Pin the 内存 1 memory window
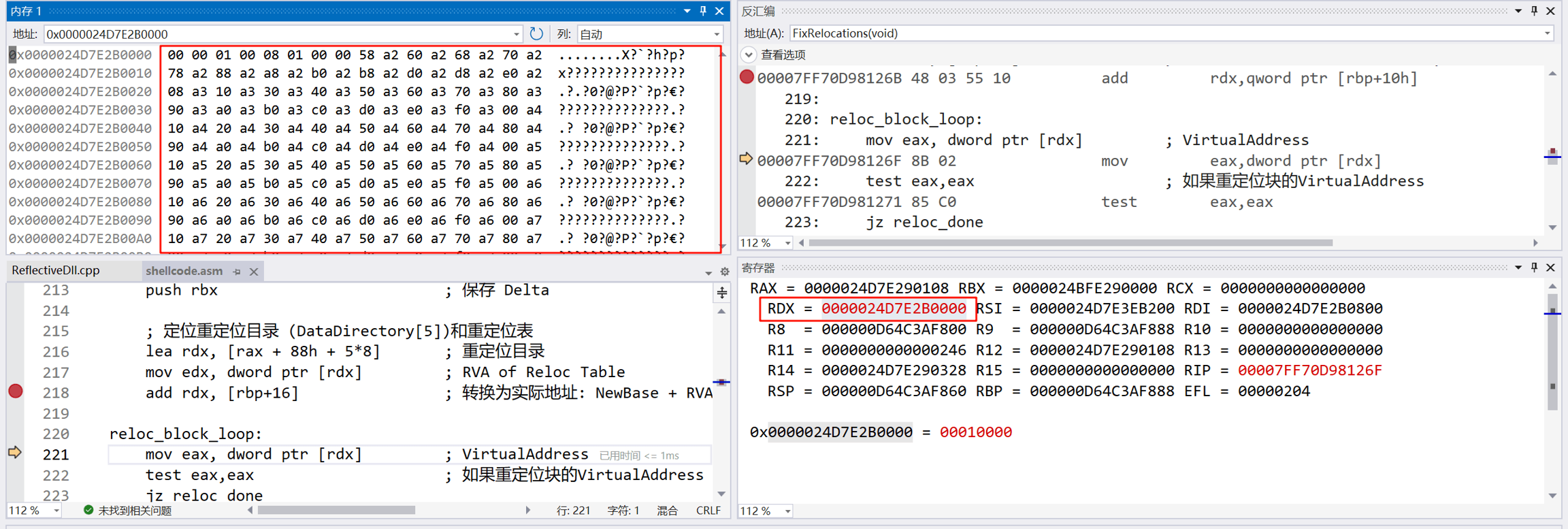Screen dimensions: 1568x529 pyautogui.click(x=704, y=11)
